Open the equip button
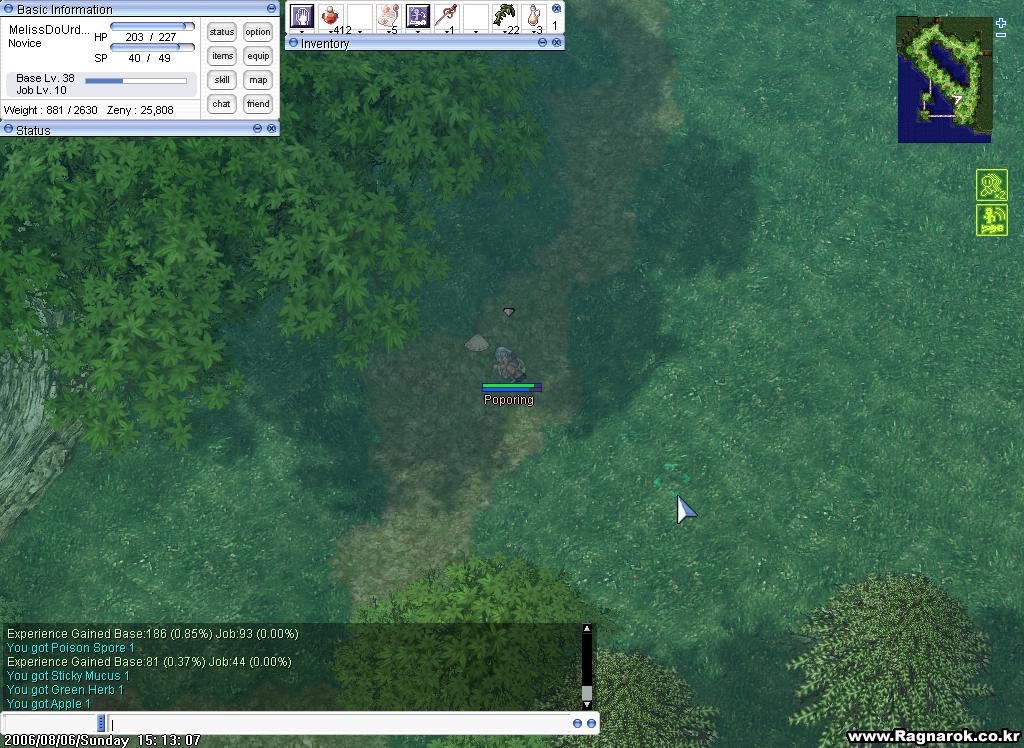This screenshot has height=748, width=1024. click(x=258, y=56)
